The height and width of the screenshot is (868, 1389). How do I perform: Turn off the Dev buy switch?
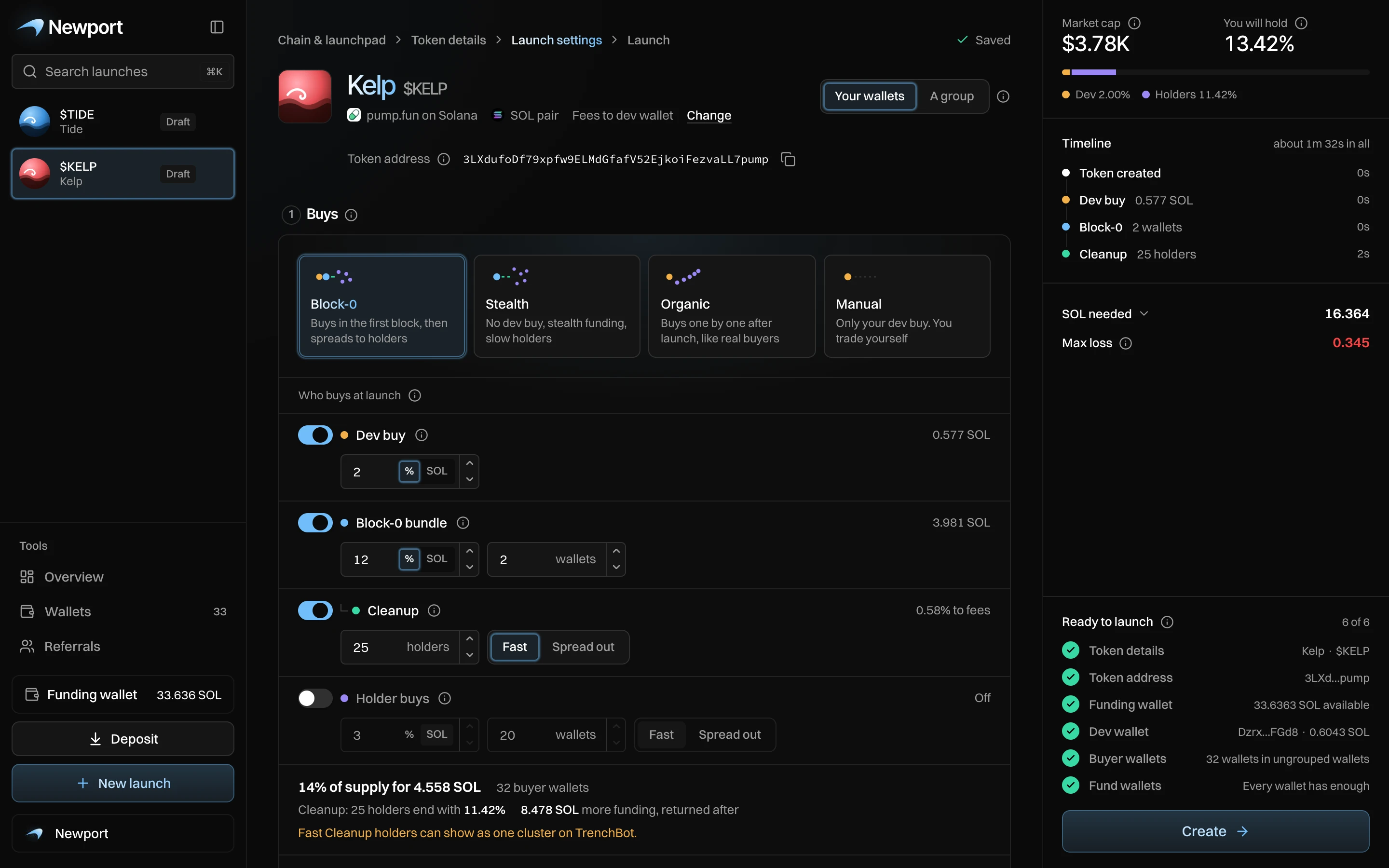[315, 435]
